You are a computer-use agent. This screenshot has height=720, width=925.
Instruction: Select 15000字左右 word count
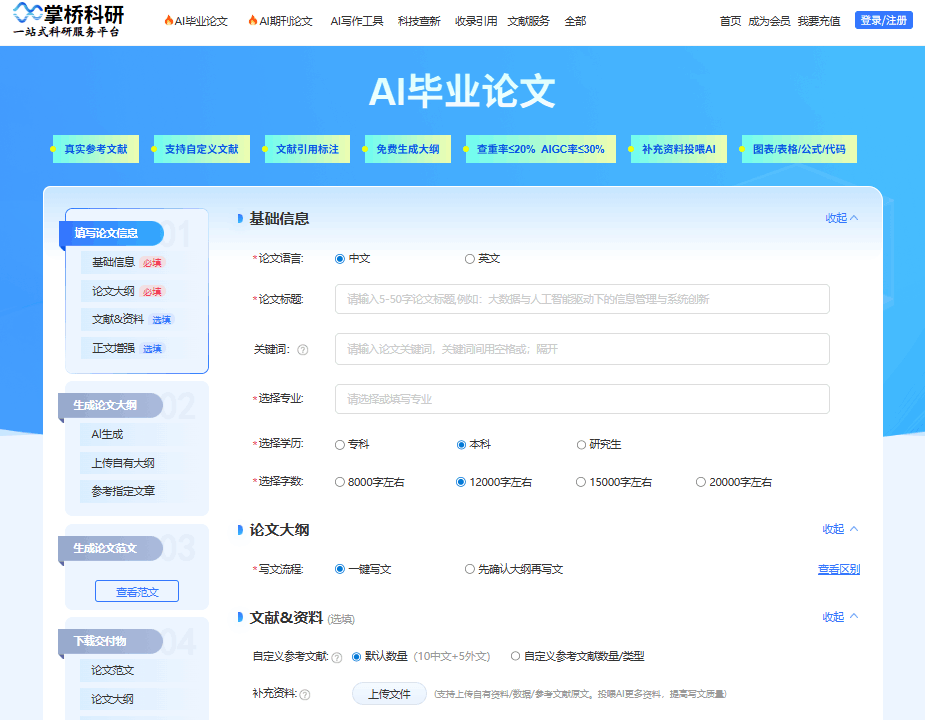pos(581,482)
